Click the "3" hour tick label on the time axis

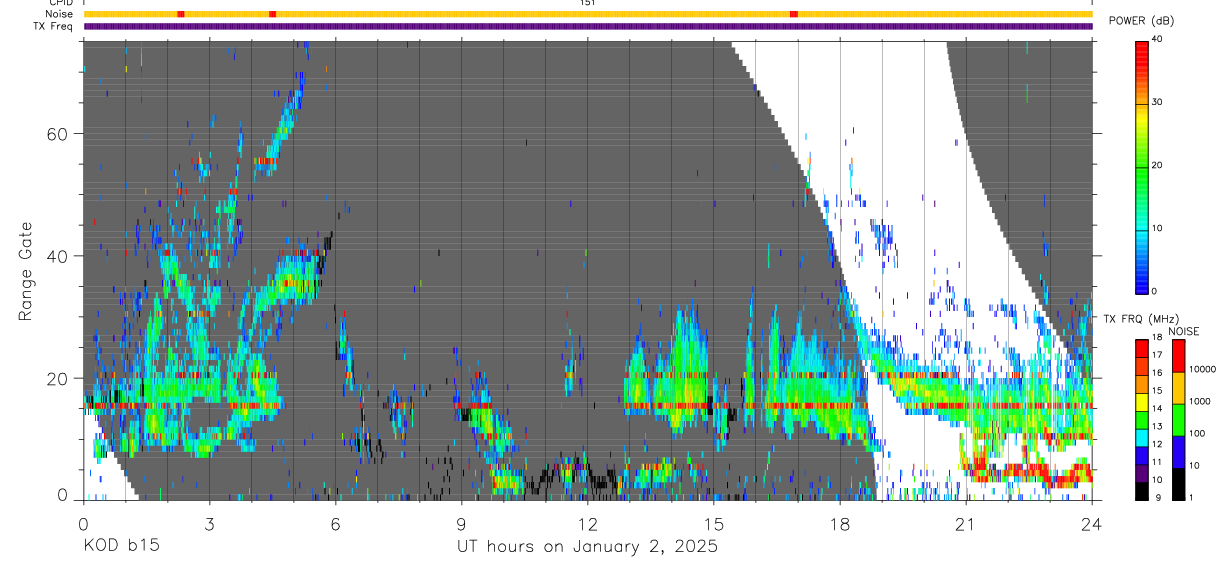(209, 523)
